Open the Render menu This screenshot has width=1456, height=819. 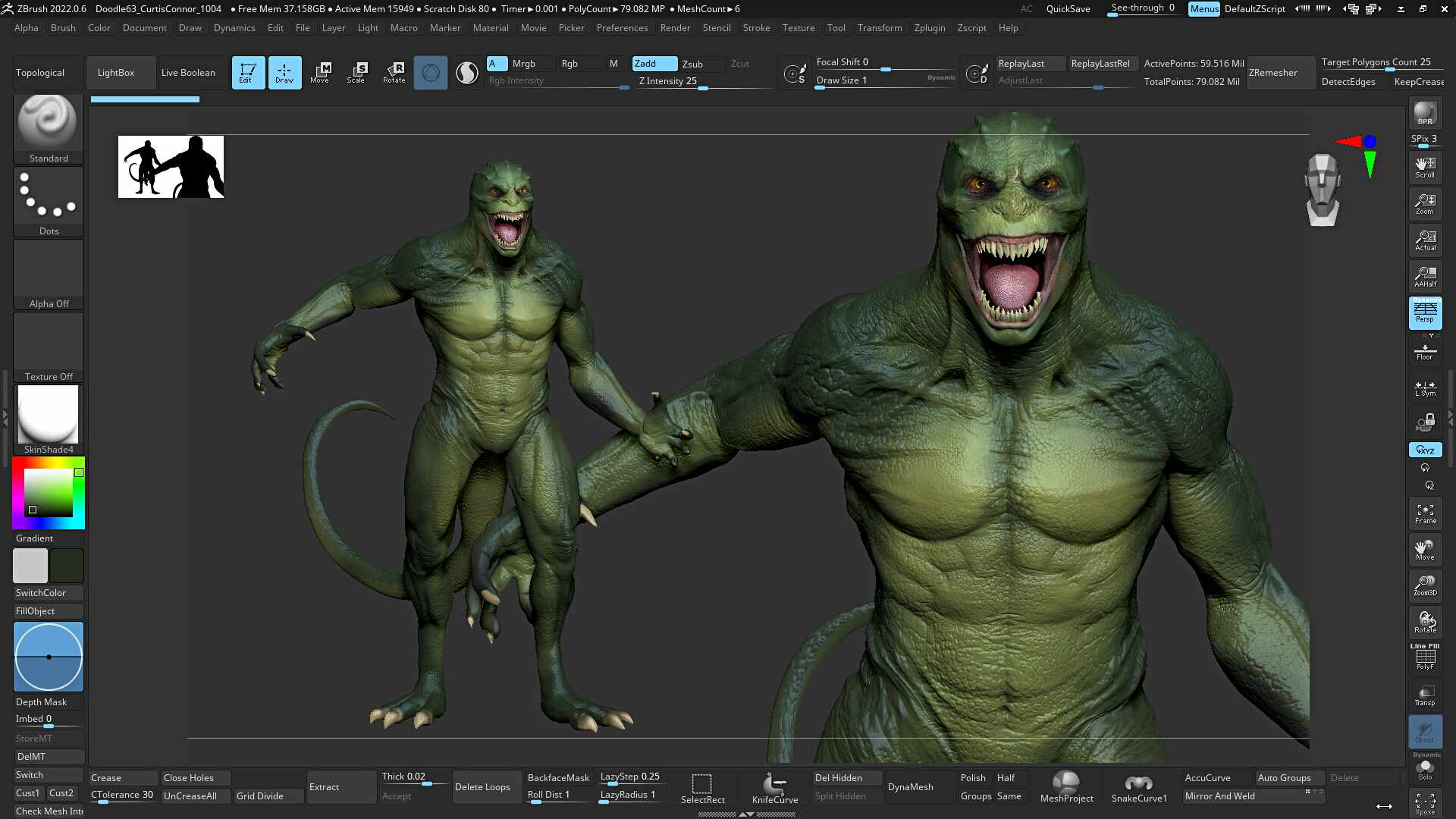pyautogui.click(x=675, y=28)
